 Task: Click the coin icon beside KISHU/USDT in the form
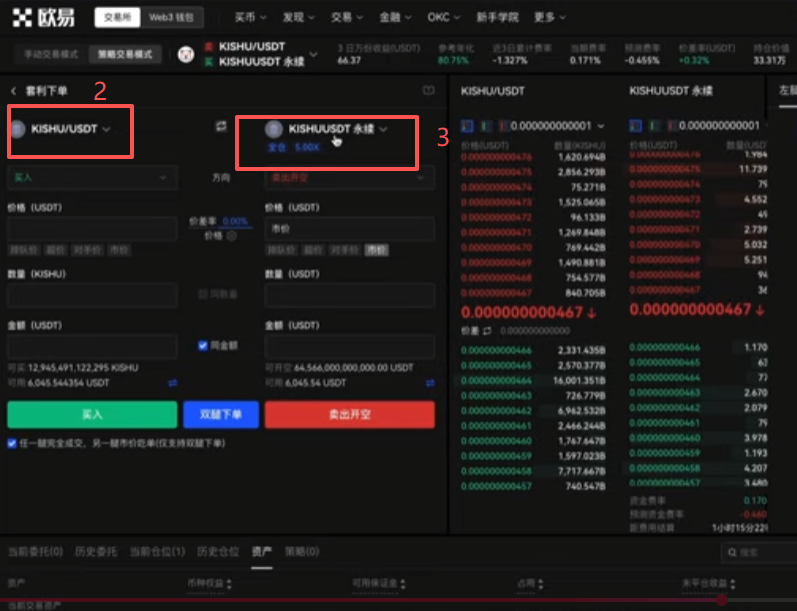pyautogui.click(x=18, y=129)
